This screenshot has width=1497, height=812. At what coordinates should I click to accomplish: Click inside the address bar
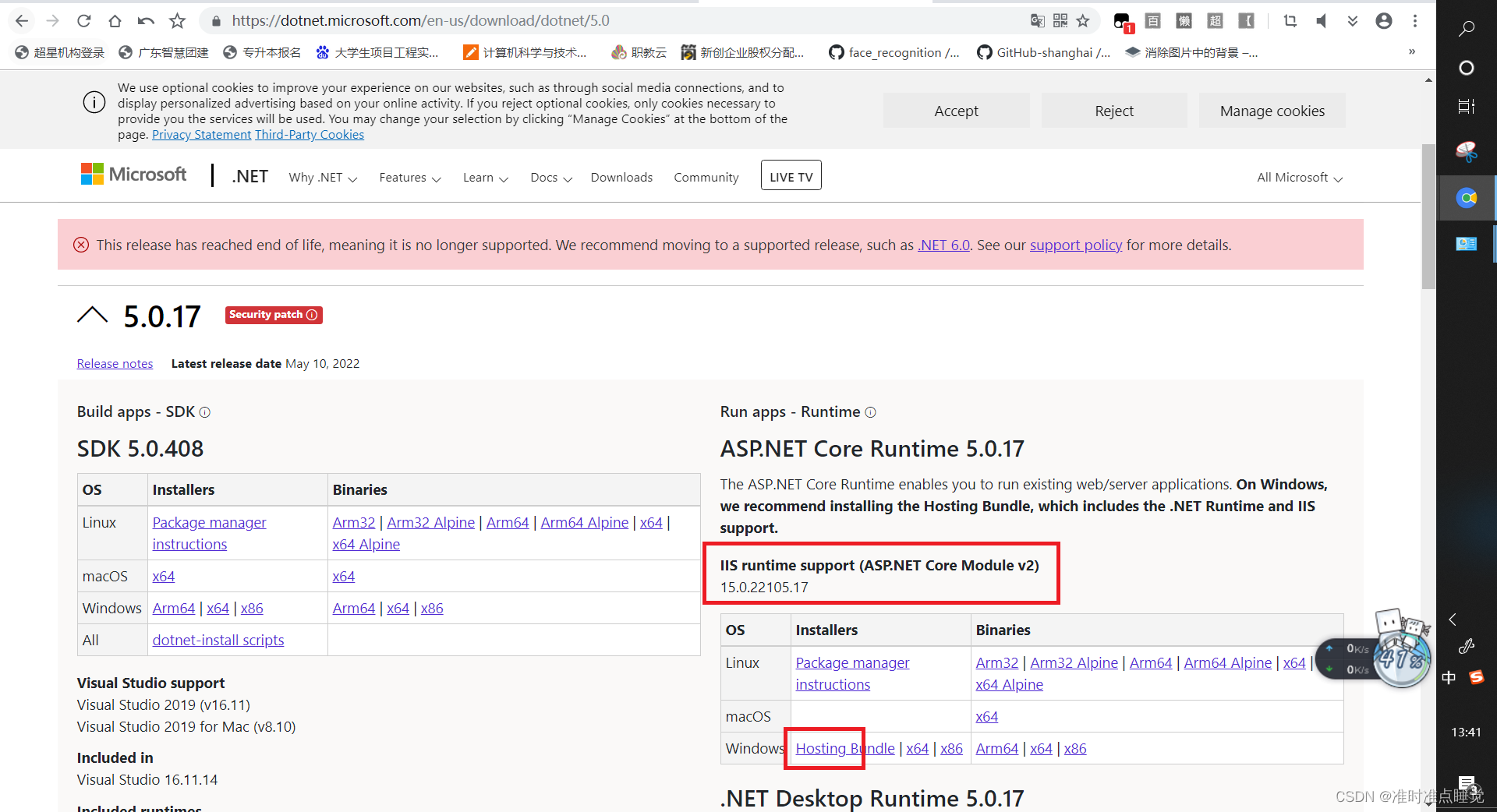click(468, 21)
